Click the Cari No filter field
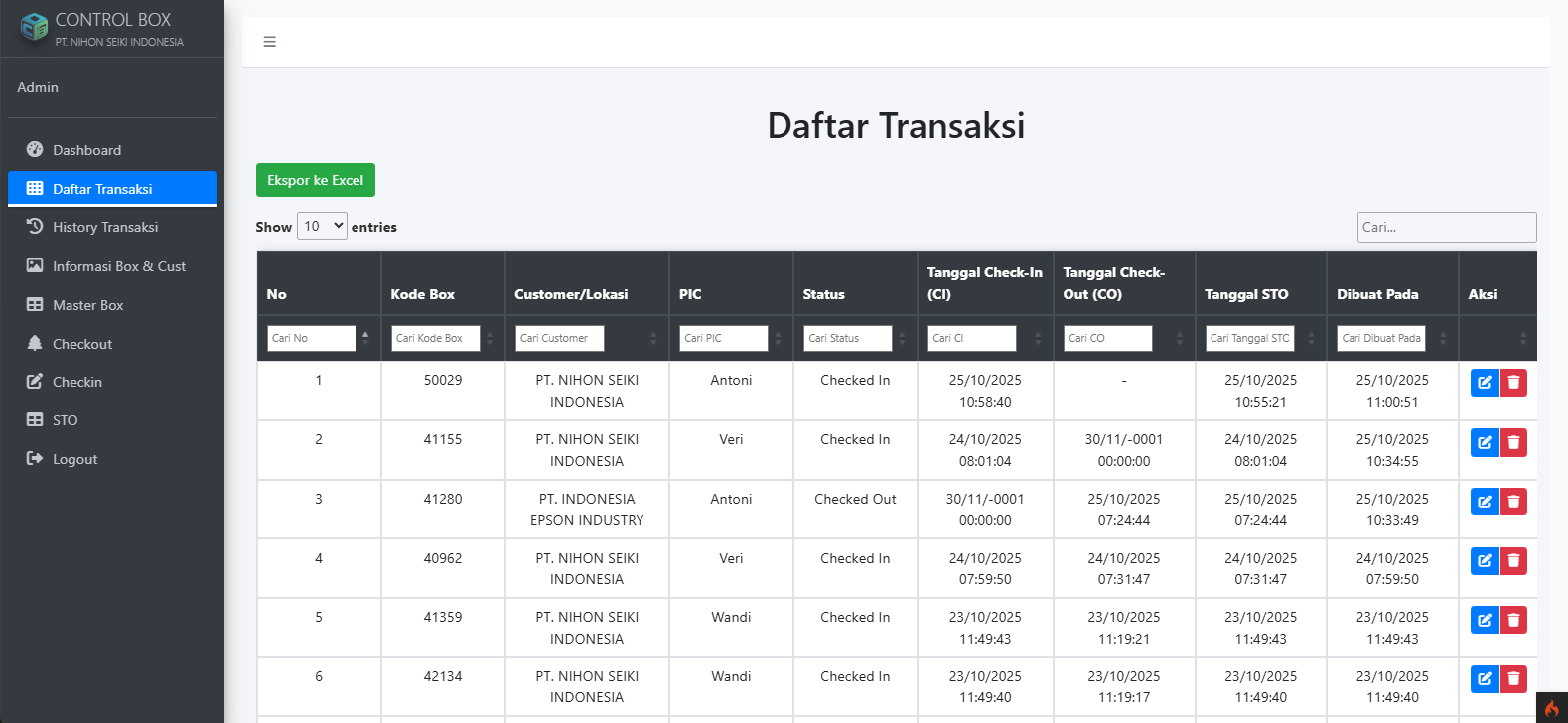 pyautogui.click(x=312, y=338)
